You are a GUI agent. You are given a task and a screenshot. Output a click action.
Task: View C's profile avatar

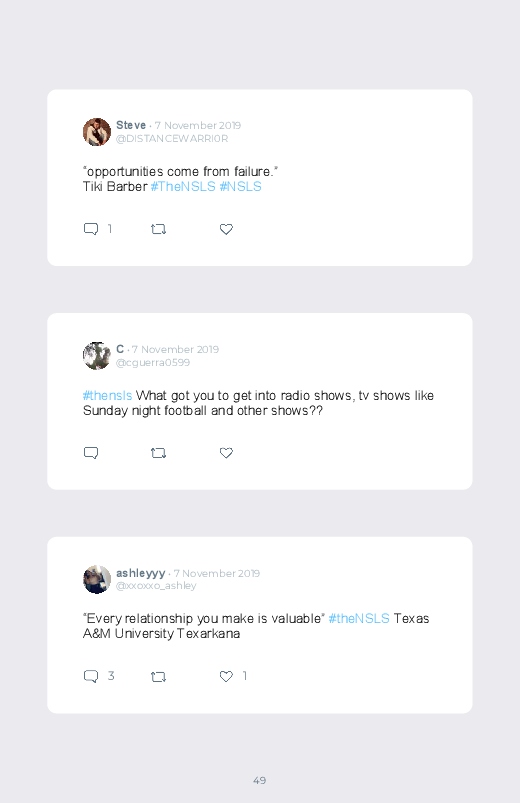97,356
